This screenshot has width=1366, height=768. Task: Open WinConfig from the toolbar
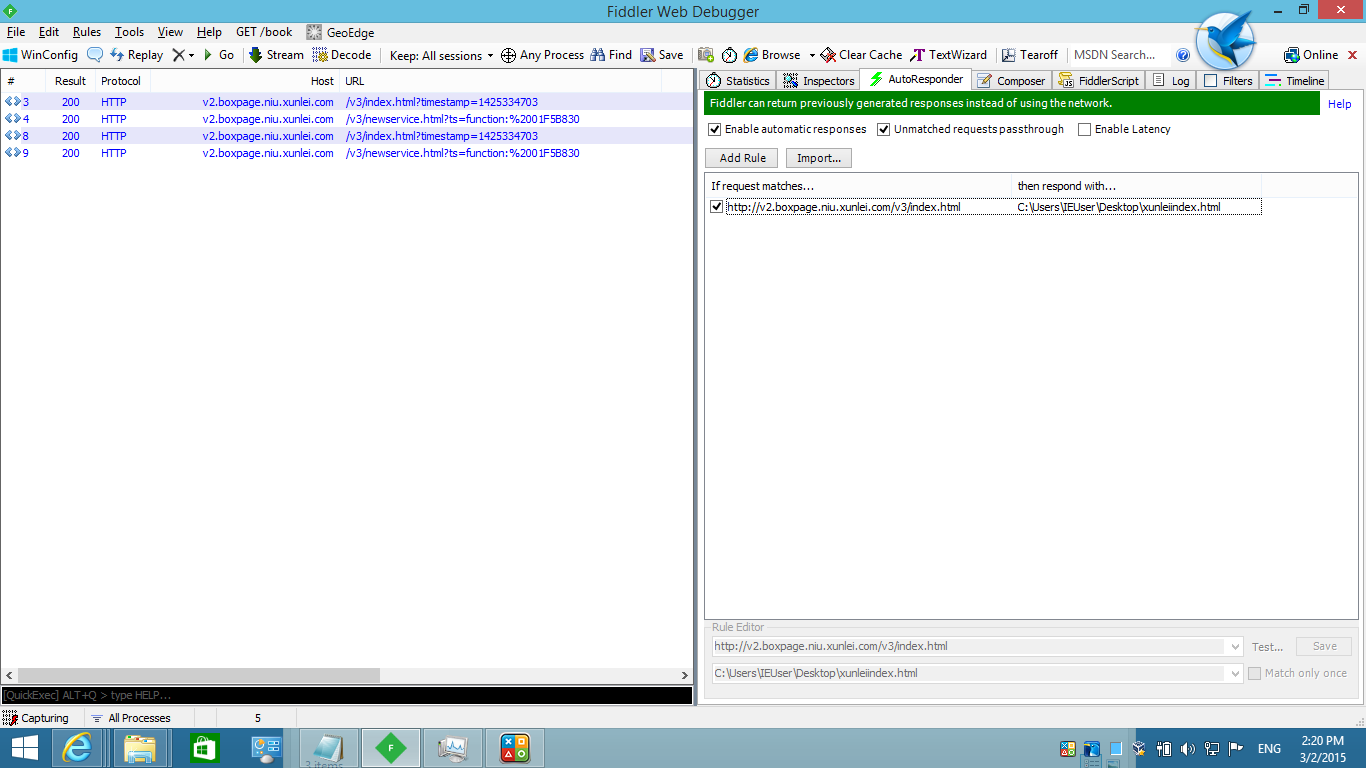(x=40, y=55)
